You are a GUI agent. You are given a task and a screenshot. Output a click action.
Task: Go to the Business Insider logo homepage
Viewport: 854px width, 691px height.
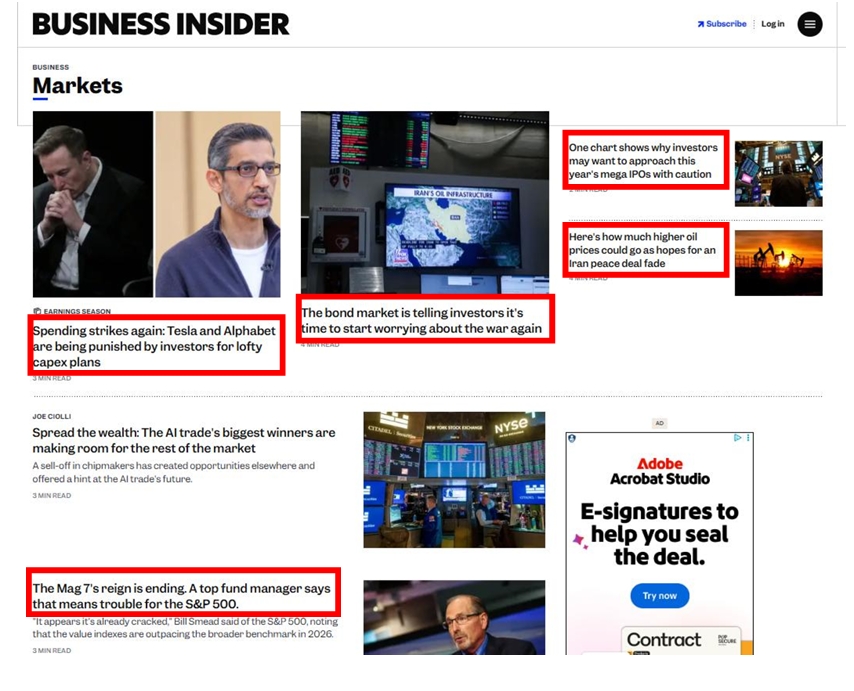pos(161,24)
